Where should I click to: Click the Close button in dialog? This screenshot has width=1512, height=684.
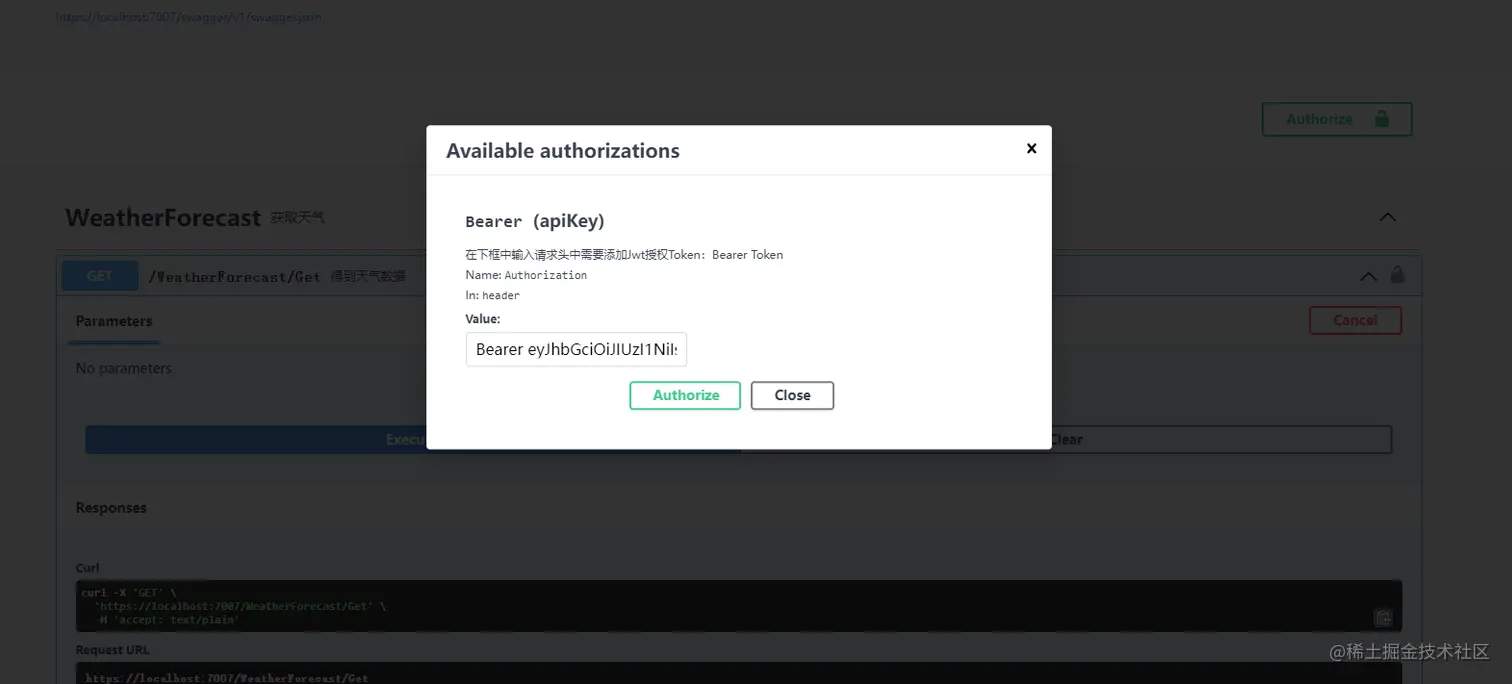pos(792,395)
